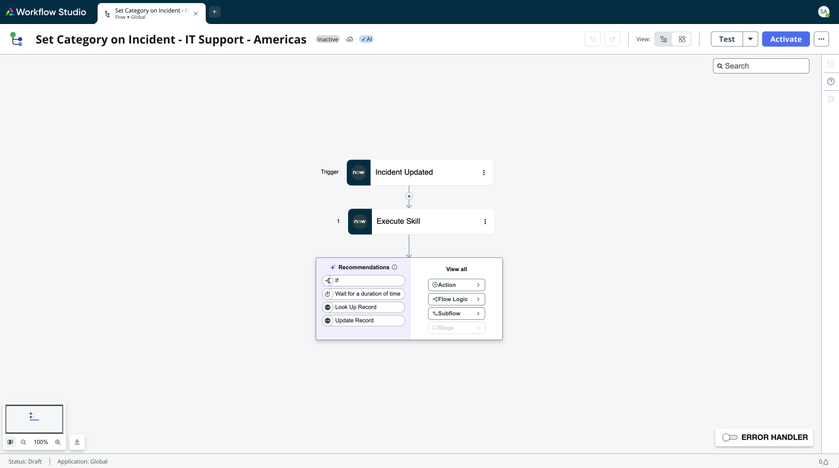
Task: Open the top right sidebar panel icon
Action: (830, 64)
